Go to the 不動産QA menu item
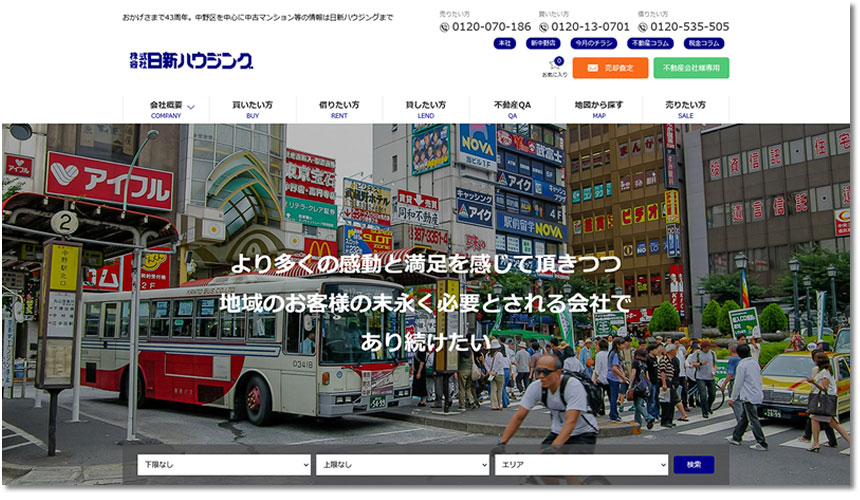Screen dimensions: 860x500 512,109
